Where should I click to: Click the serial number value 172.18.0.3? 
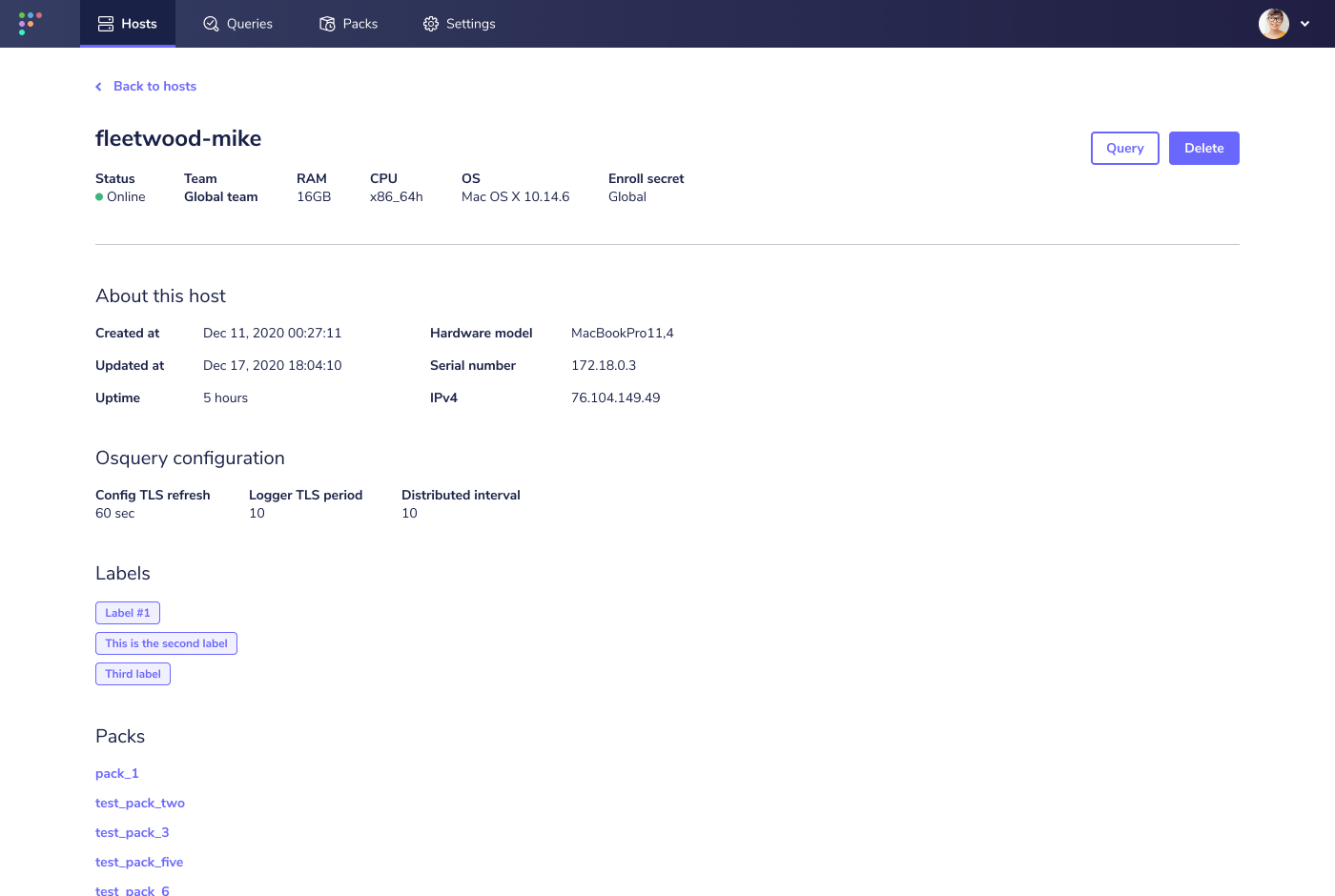(604, 365)
